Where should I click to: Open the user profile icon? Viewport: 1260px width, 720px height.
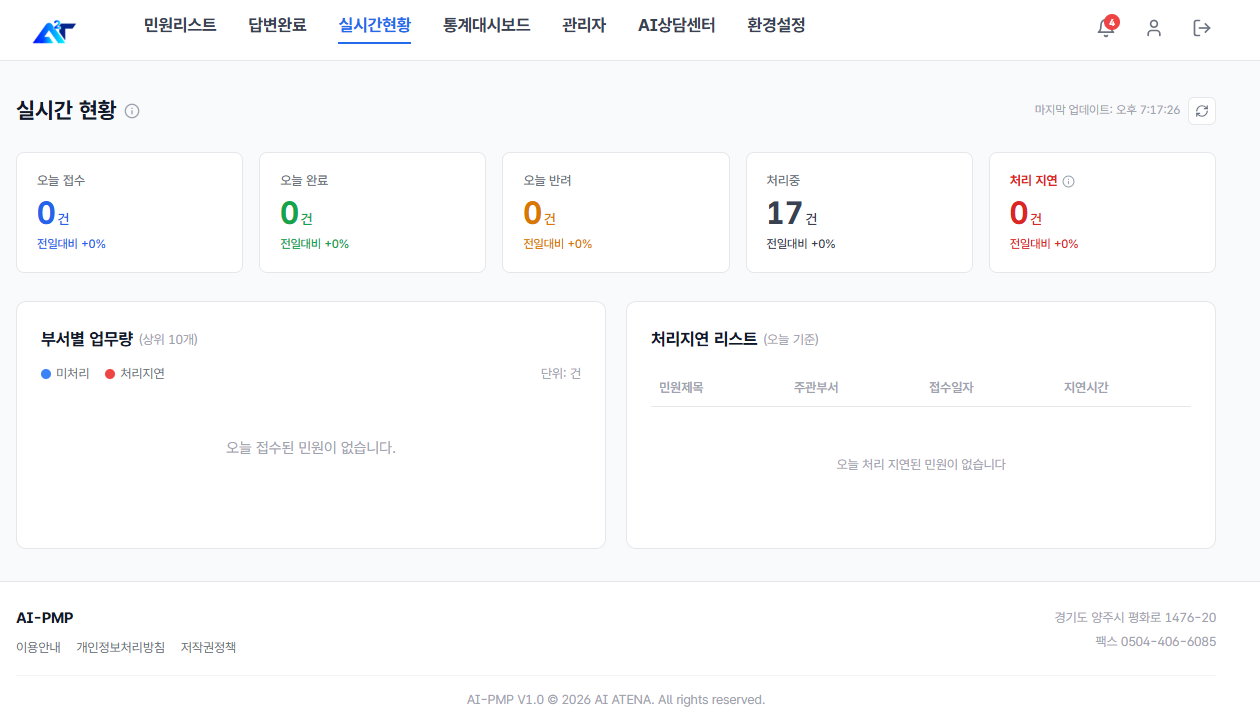[1154, 28]
